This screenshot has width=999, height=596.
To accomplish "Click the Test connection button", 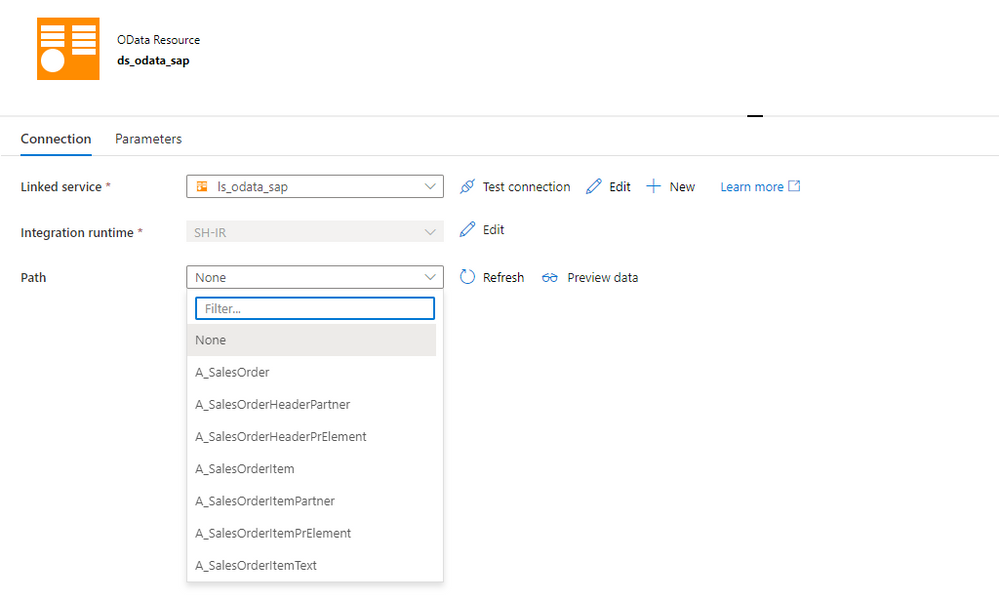I will [x=515, y=187].
